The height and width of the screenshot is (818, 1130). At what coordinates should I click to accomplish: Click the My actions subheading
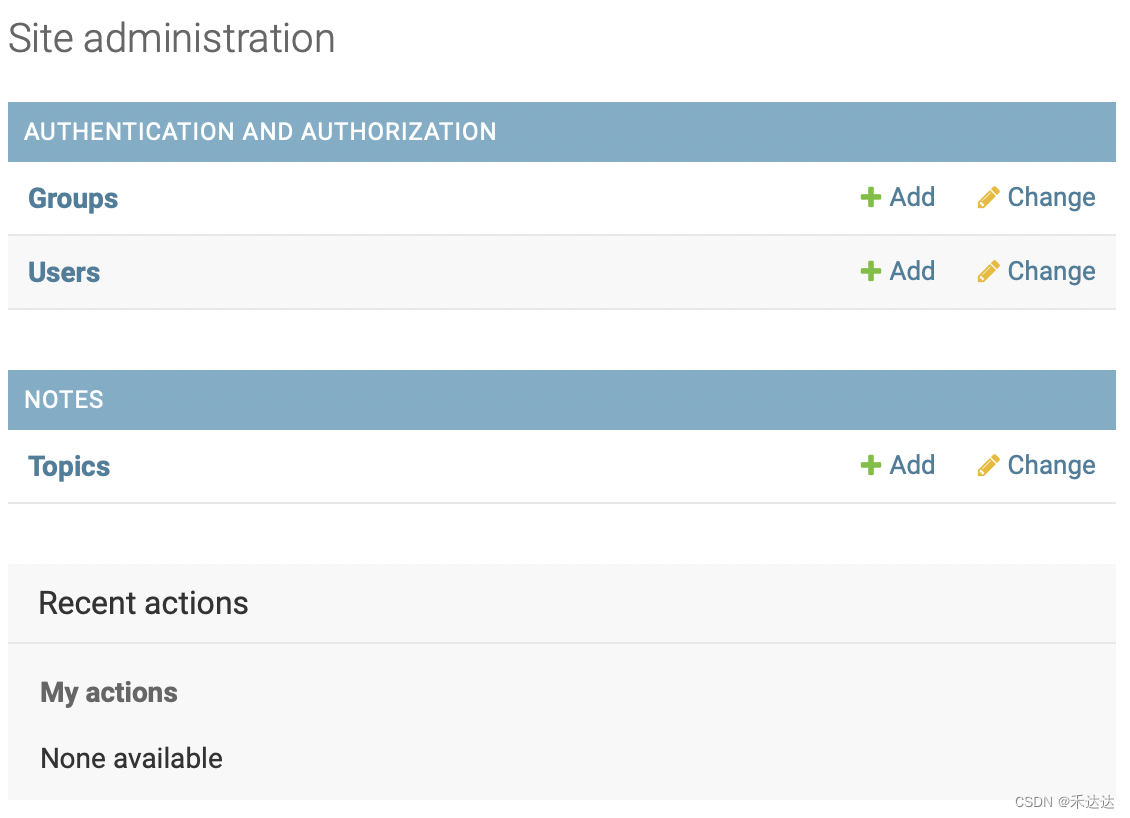[x=109, y=693]
